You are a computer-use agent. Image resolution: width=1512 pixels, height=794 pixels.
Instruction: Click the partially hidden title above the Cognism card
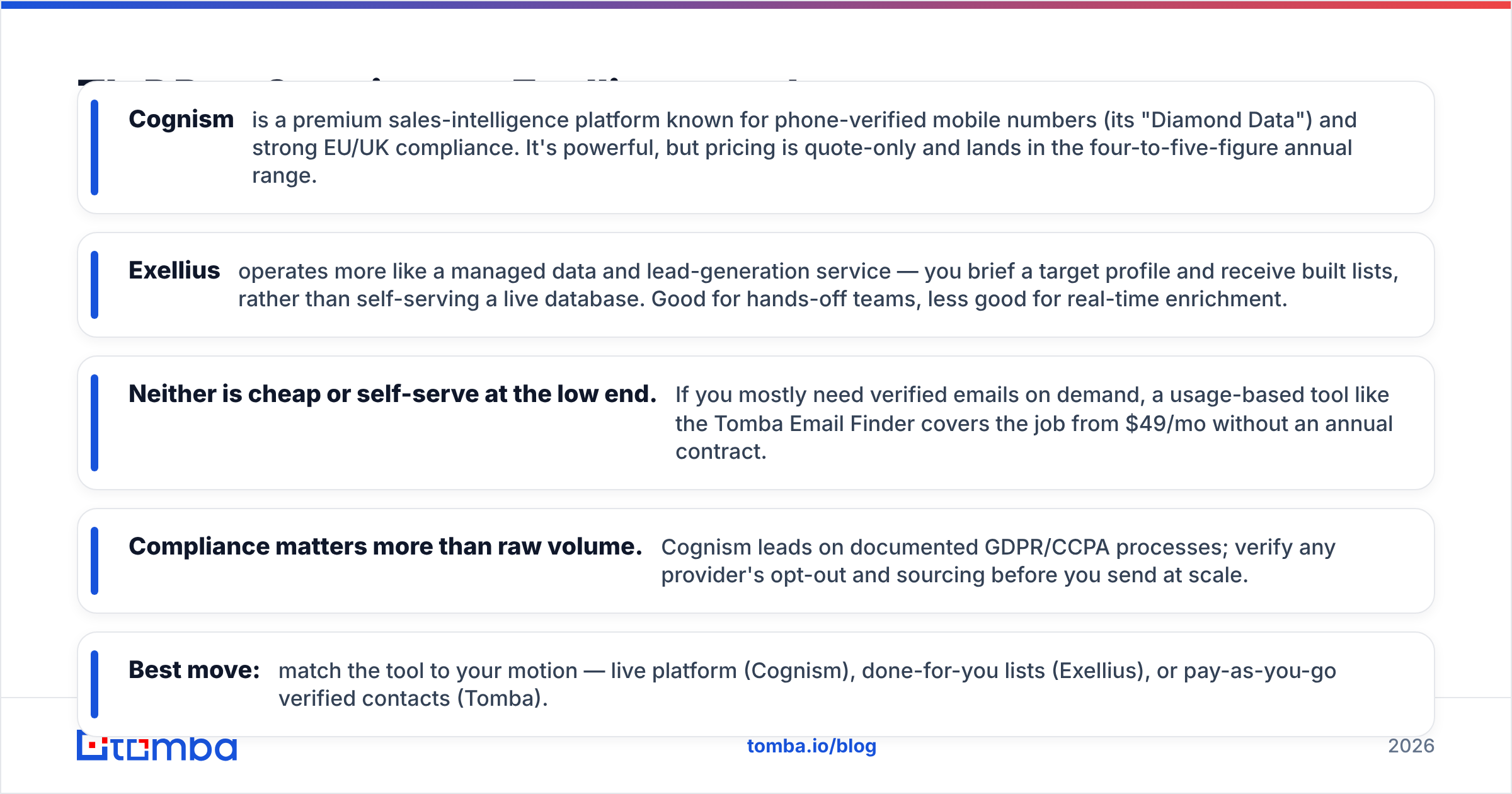[x=441, y=79]
